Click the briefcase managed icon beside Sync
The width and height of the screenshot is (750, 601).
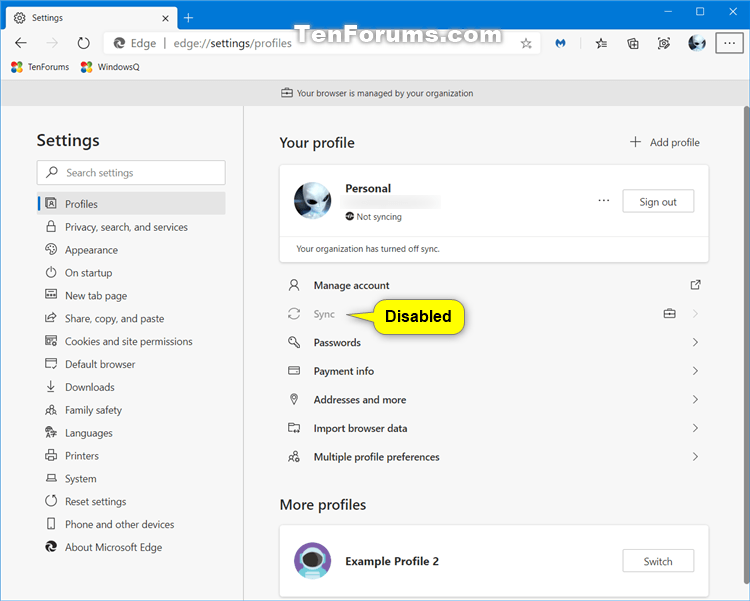(670, 314)
